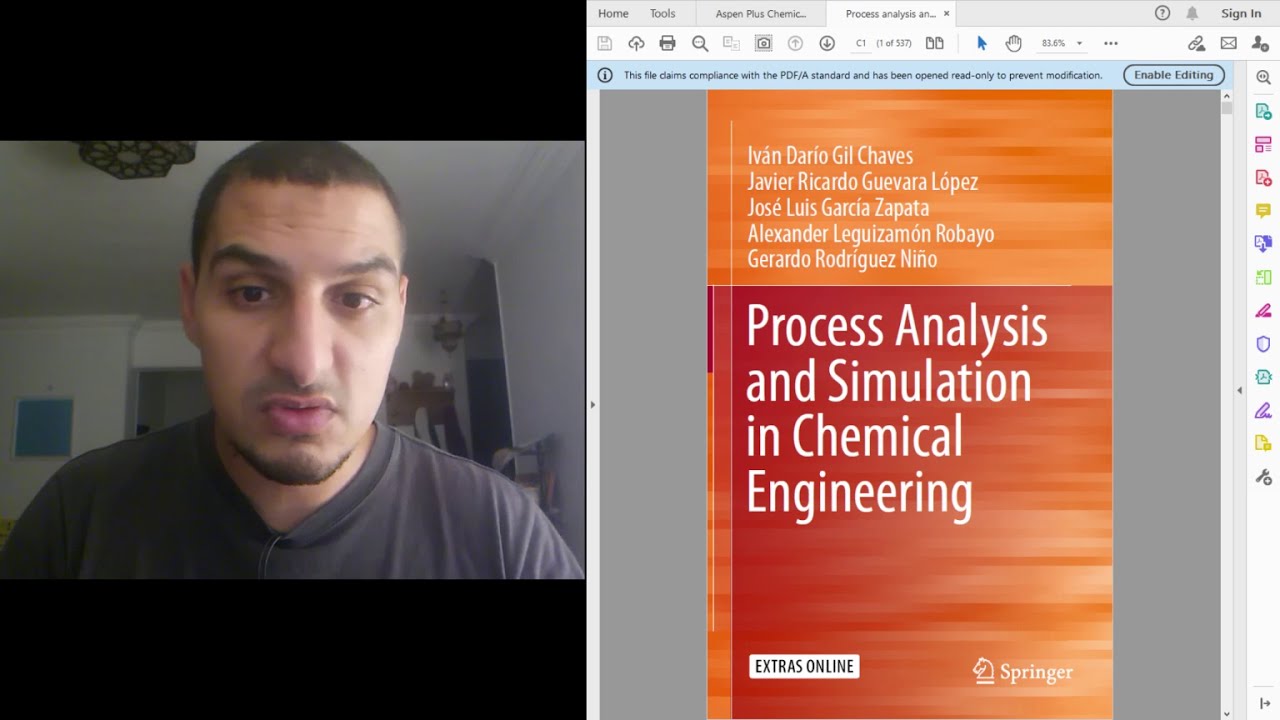Open notifications bell icon
The height and width of the screenshot is (720, 1280).
point(1192,13)
